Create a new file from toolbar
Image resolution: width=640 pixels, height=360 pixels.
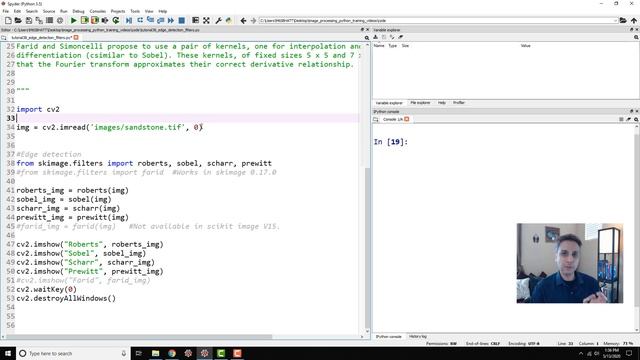(x=8, y=20)
